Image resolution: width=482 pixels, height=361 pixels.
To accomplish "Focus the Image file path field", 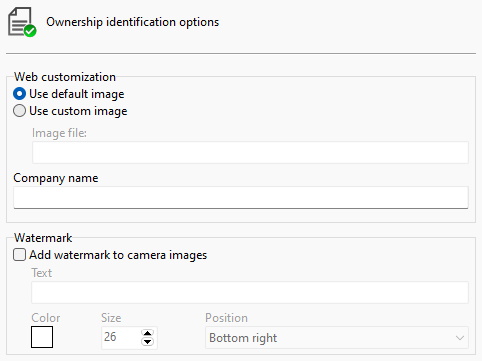I will coord(250,152).
